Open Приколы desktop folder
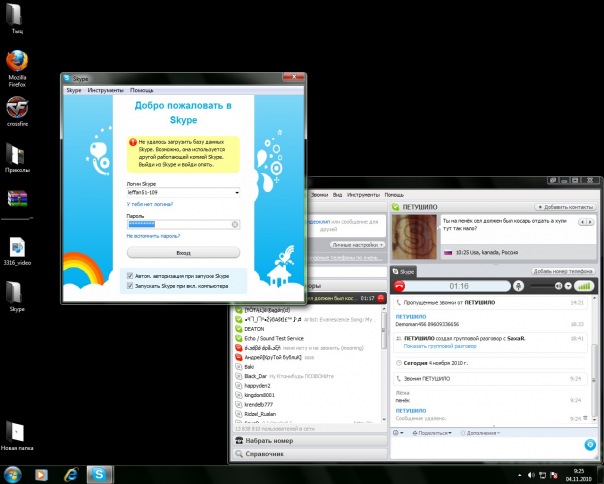604x484 pixels. tap(17, 158)
